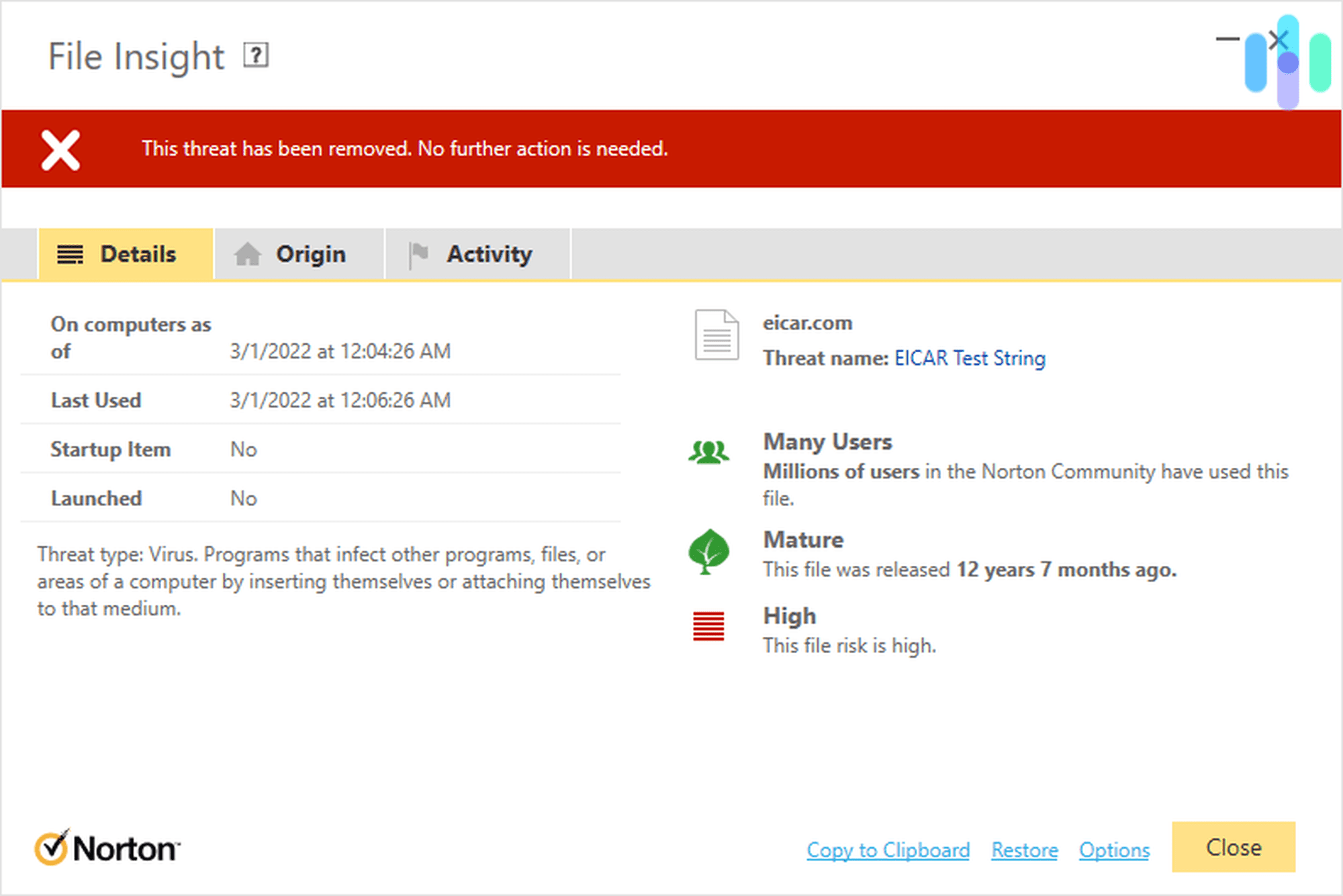This screenshot has width=1343, height=896.
Task: Click Copy to Clipboard
Action: click(888, 850)
